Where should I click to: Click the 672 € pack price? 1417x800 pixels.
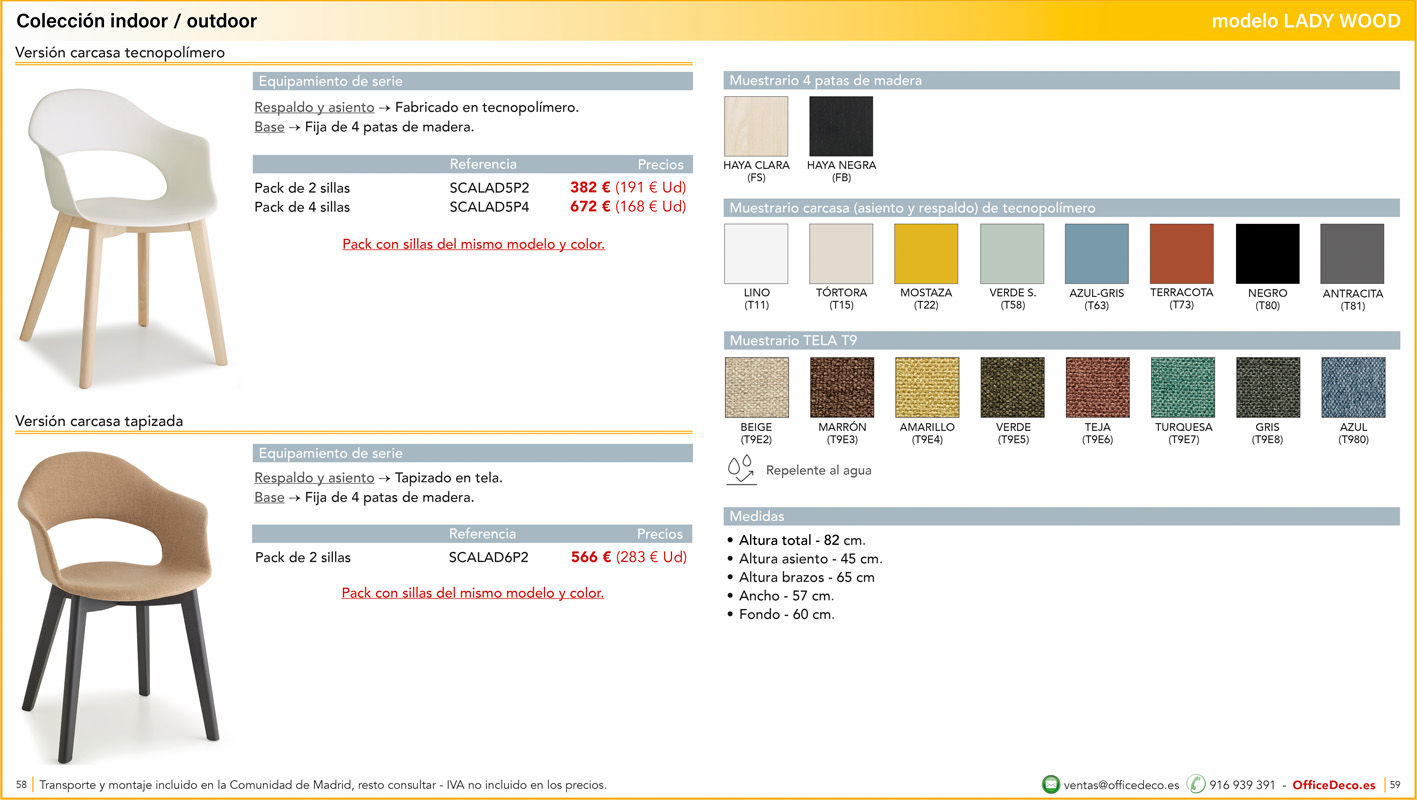pos(590,207)
